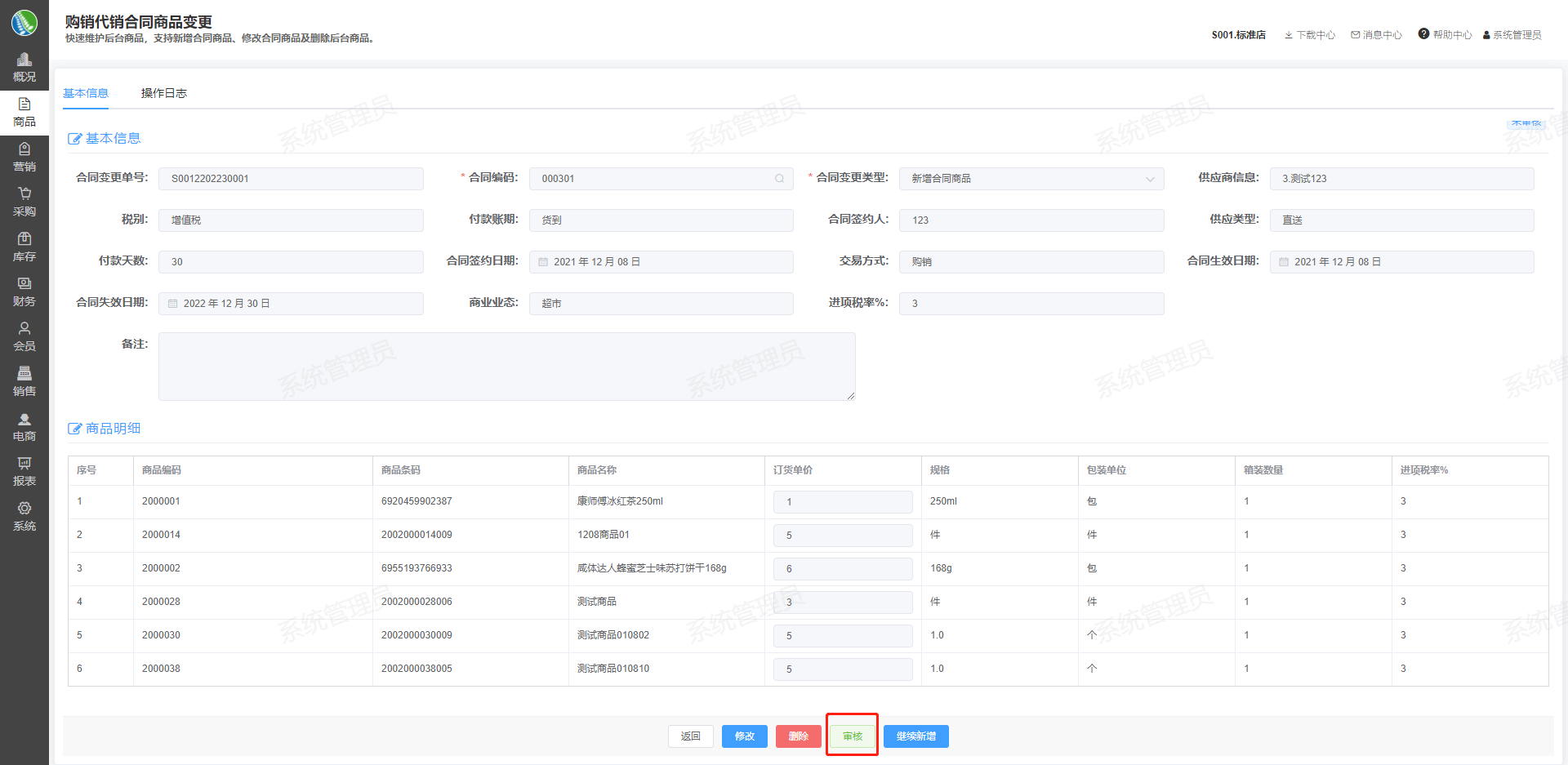Click the search icon in 合同编码 field
Image resolution: width=1568 pixels, height=765 pixels.
click(779, 179)
